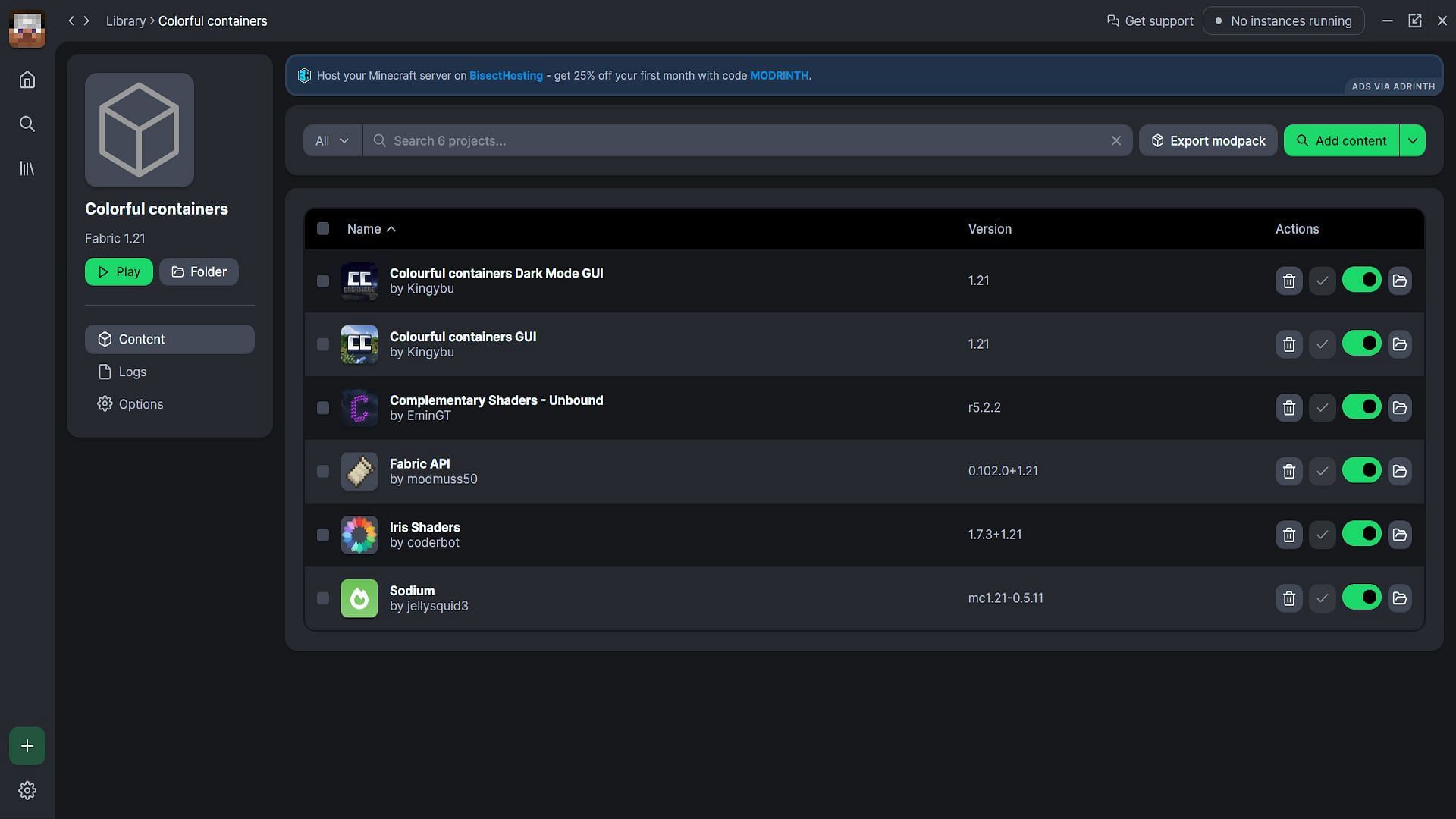Go back with the left arrow
The image size is (1456, 819).
(71, 21)
